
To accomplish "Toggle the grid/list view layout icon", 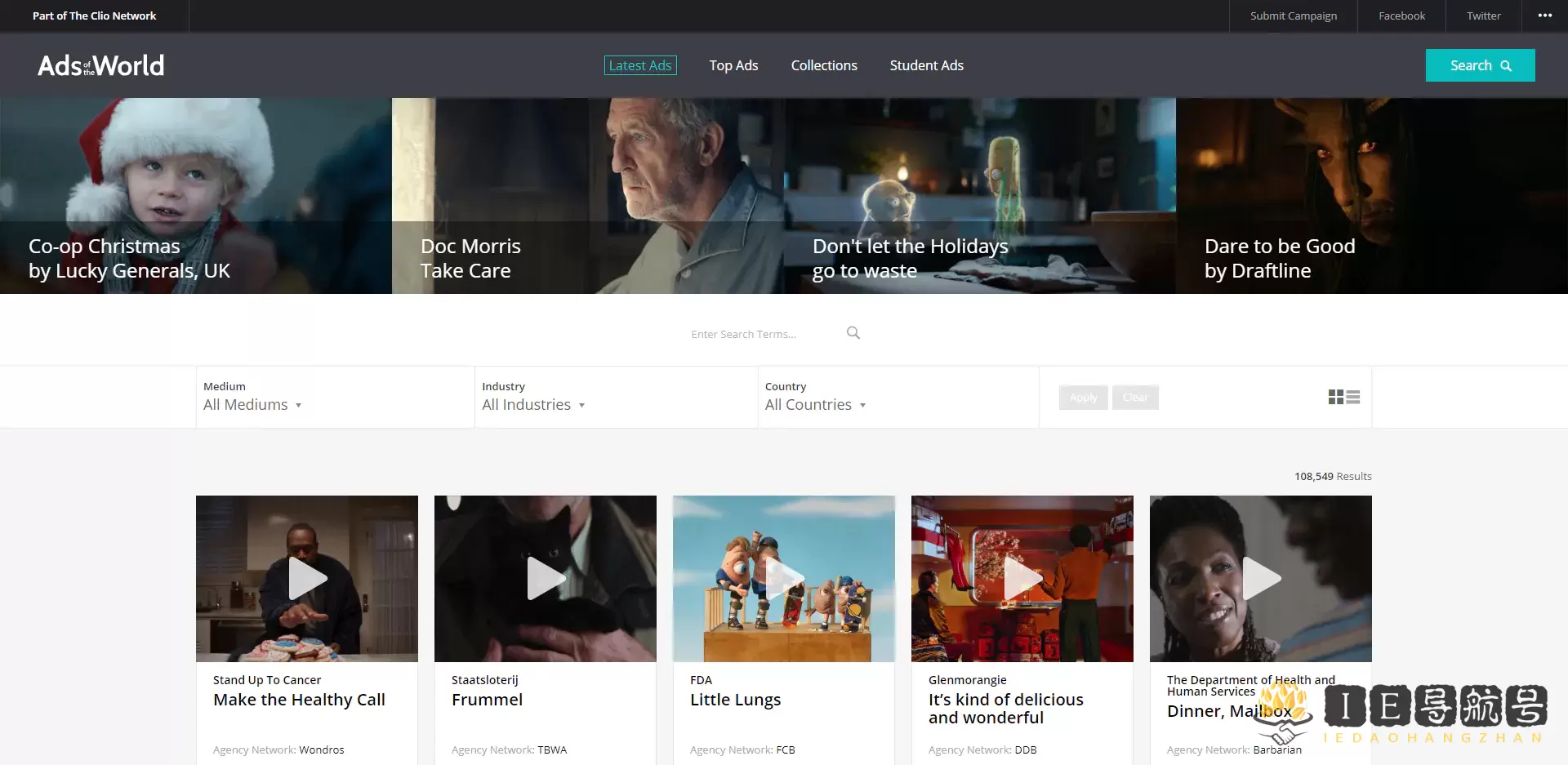I will pos(1343,398).
